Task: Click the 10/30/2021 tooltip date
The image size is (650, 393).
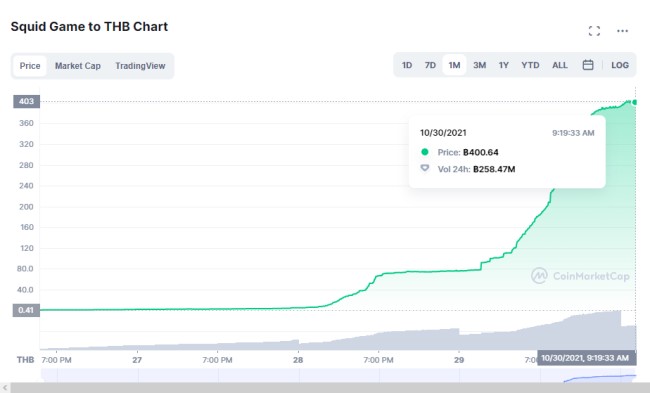Action: coord(443,133)
